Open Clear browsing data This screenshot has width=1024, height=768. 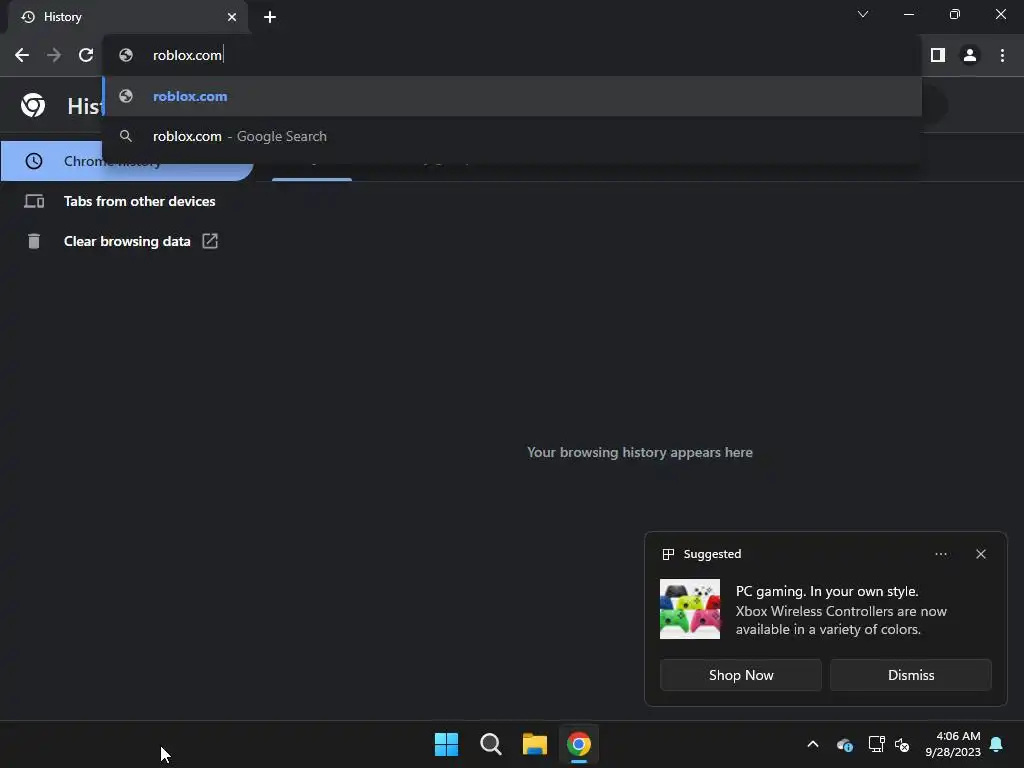(127, 242)
